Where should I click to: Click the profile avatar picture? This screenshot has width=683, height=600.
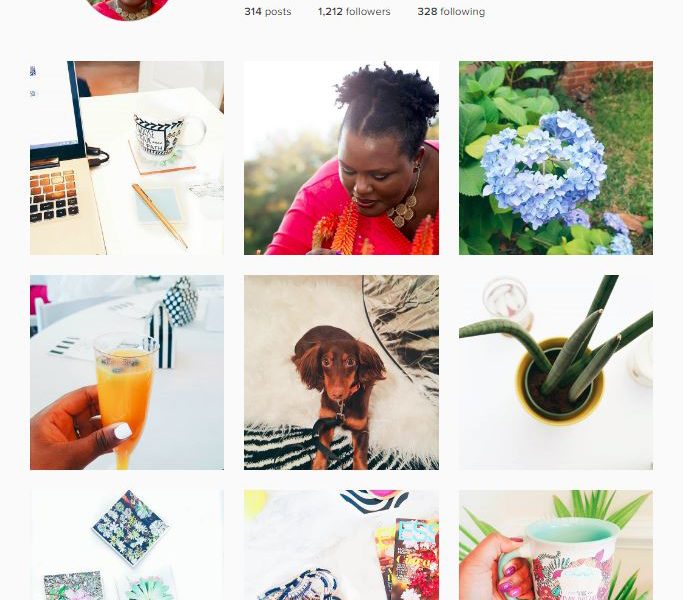(x=128, y=9)
